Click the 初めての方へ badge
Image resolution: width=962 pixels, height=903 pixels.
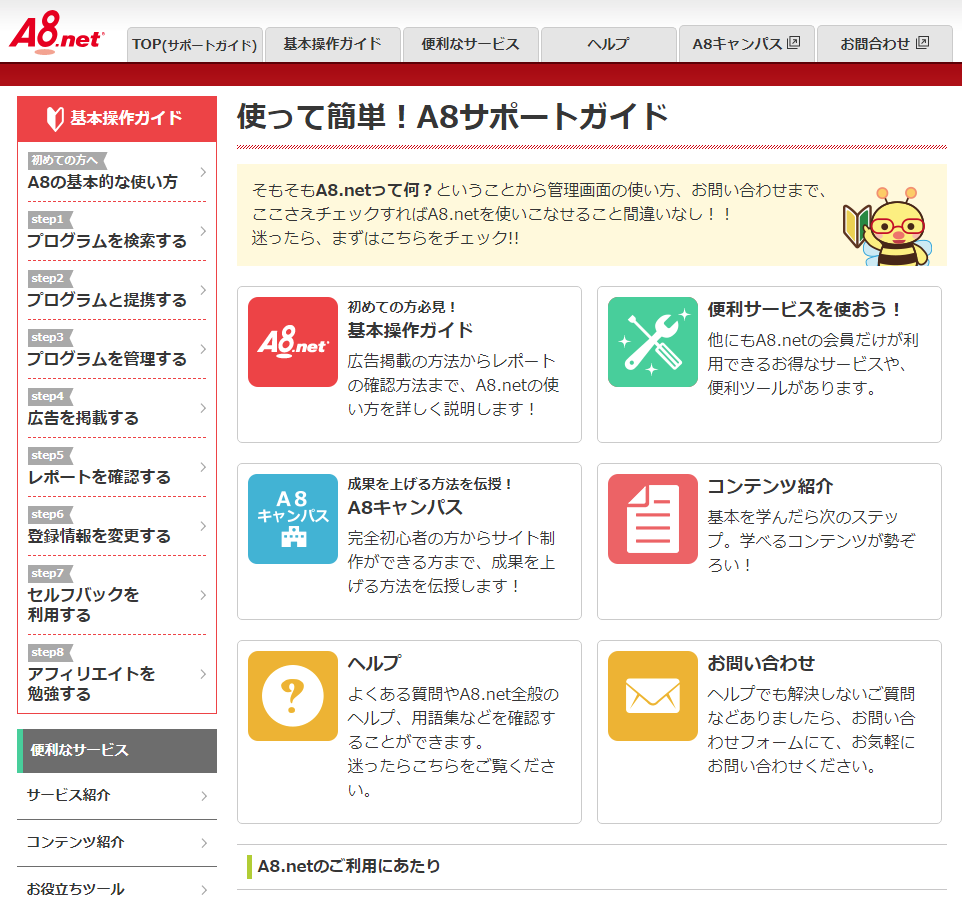67,160
